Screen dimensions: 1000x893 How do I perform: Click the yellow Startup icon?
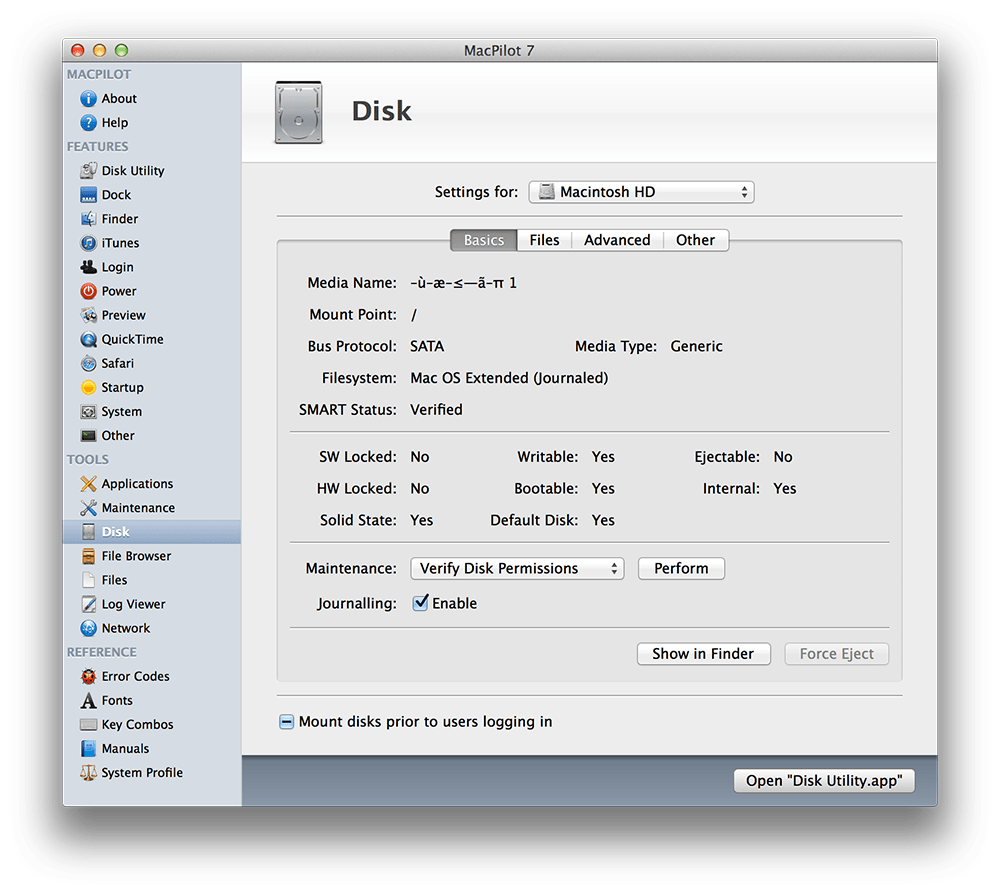pyautogui.click(x=88, y=387)
